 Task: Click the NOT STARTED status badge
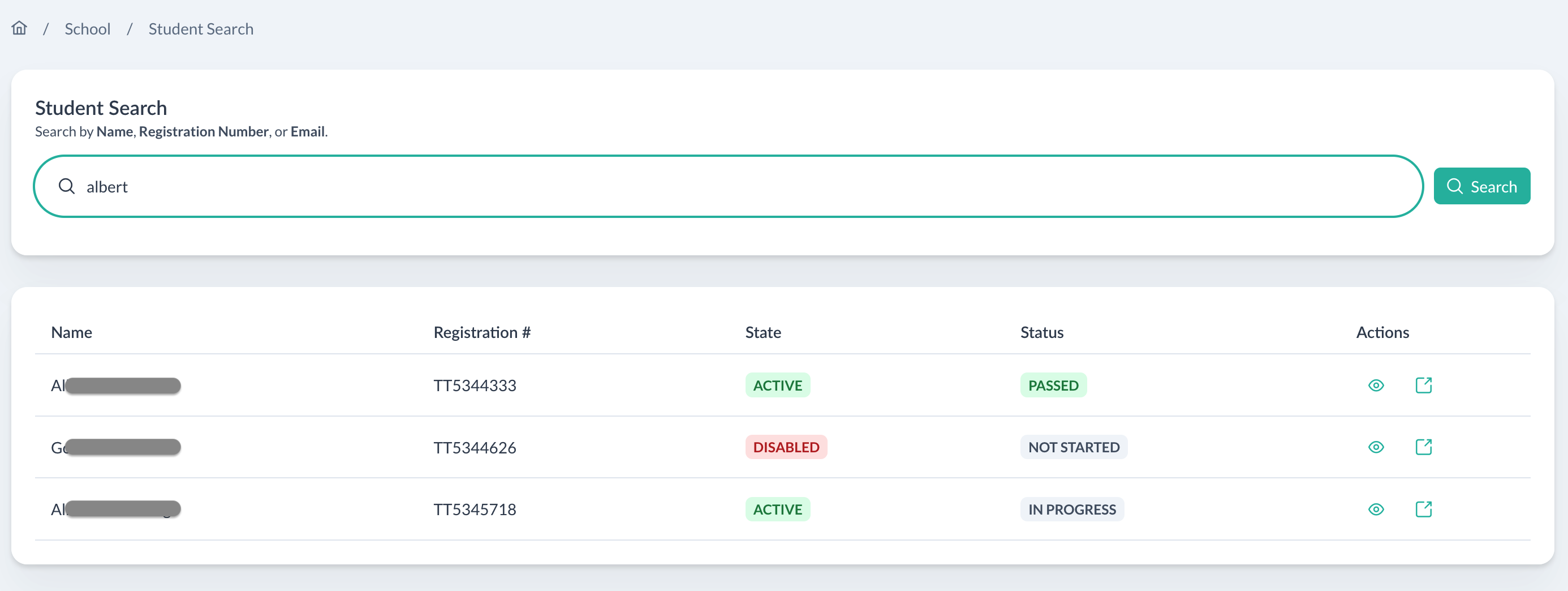point(1074,447)
